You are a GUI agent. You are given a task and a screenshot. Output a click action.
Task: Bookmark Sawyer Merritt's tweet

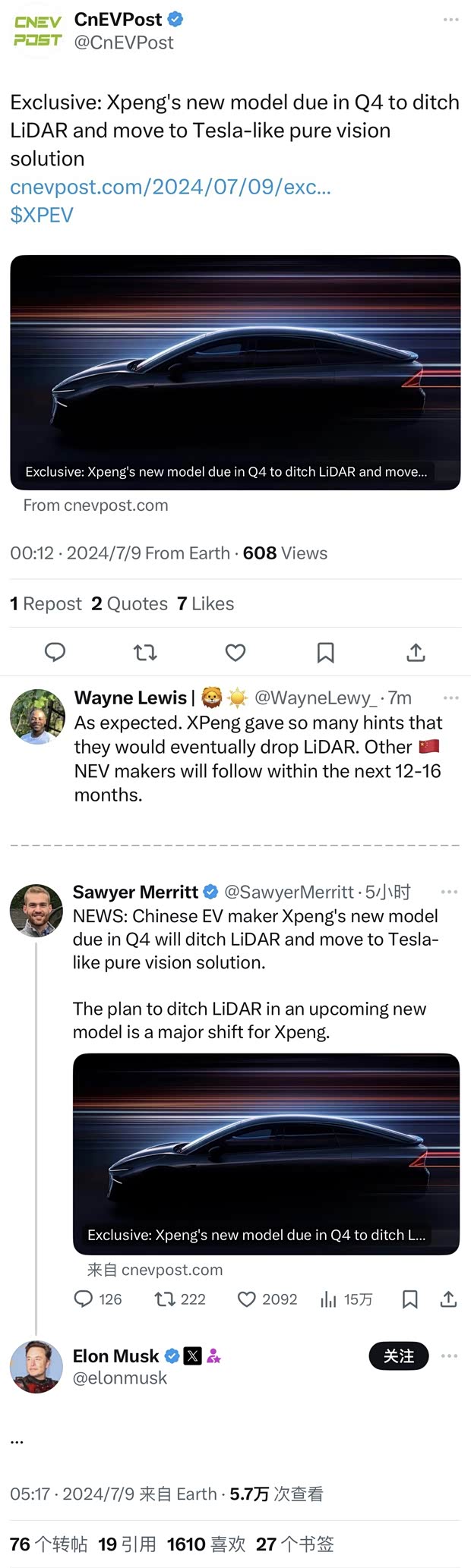click(409, 1299)
